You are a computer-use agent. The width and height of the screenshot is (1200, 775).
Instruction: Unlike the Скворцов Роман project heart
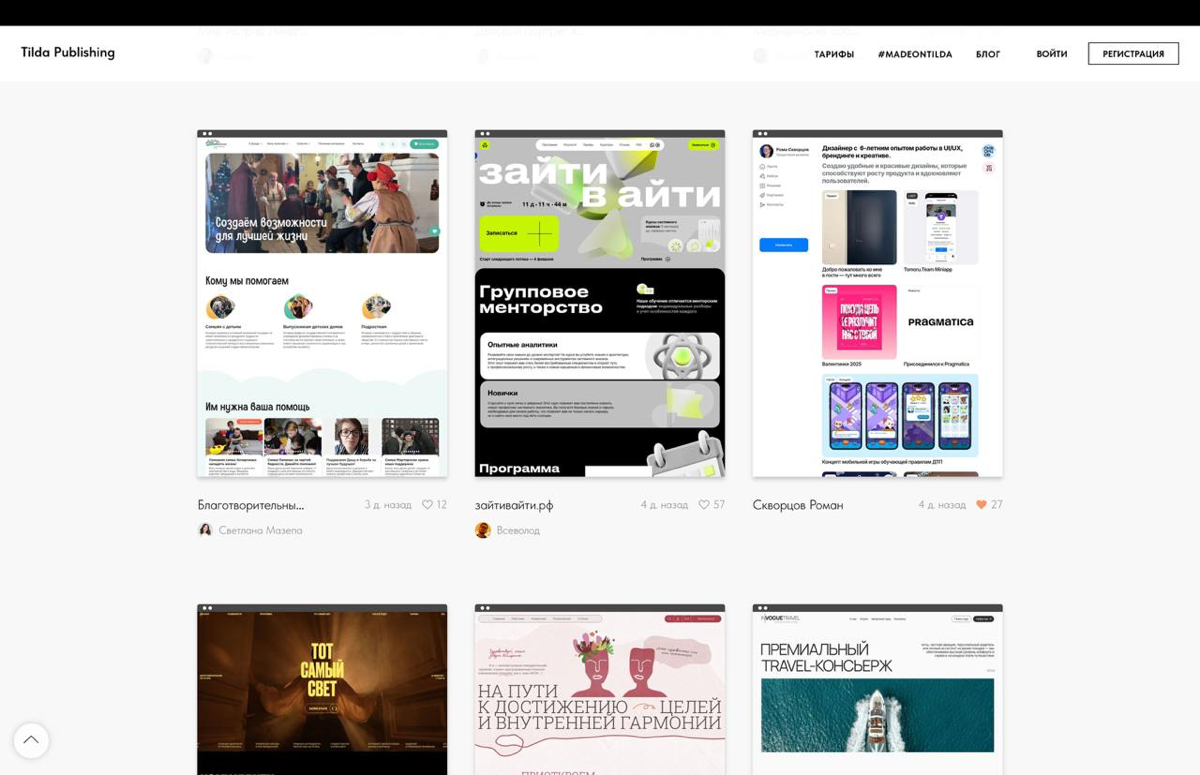981,505
